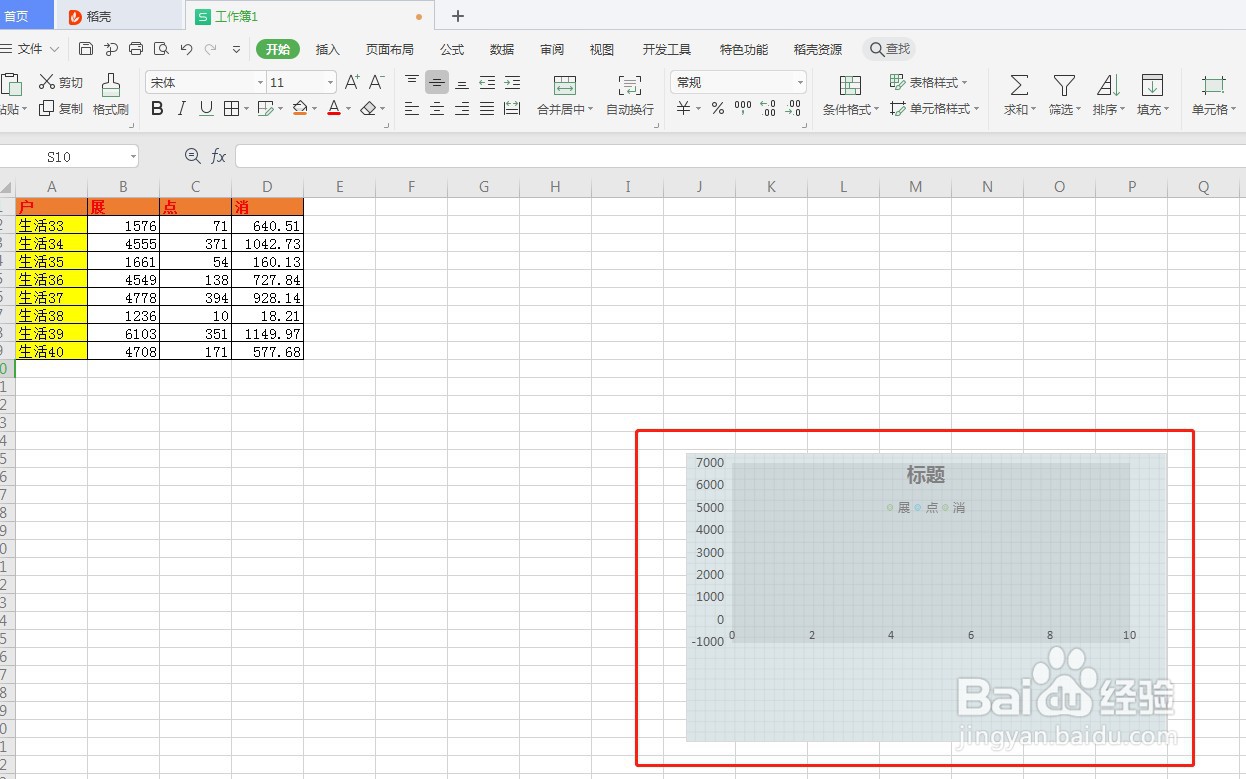
Task: Align cell content to bottom
Action: (x=462, y=82)
